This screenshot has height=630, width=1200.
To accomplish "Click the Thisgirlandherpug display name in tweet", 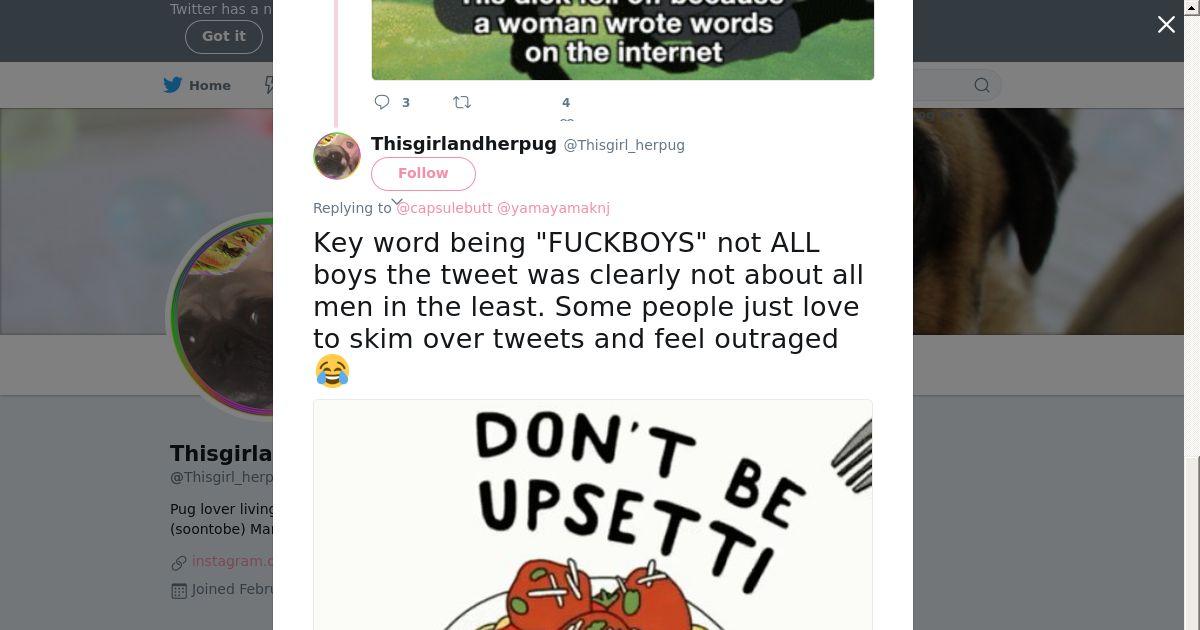I will (x=464, y=143).
